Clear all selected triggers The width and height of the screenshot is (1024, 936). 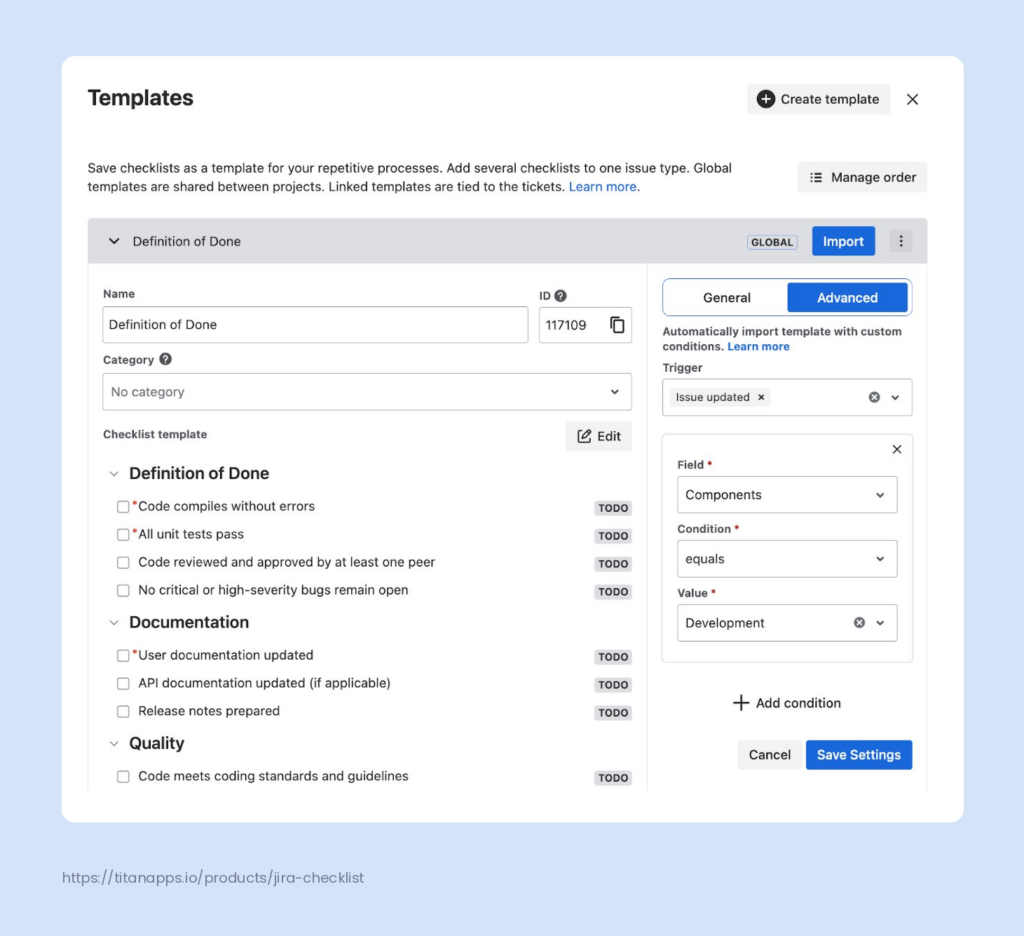(x=874, y=397)
